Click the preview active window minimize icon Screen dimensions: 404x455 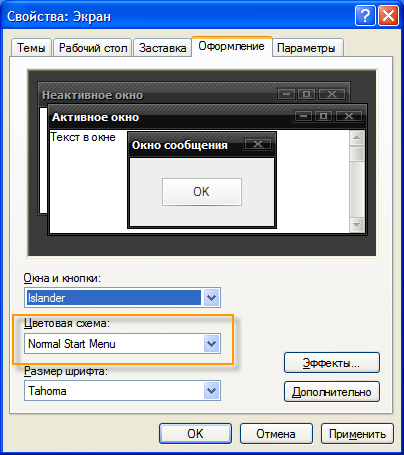[x=303, y=116]
